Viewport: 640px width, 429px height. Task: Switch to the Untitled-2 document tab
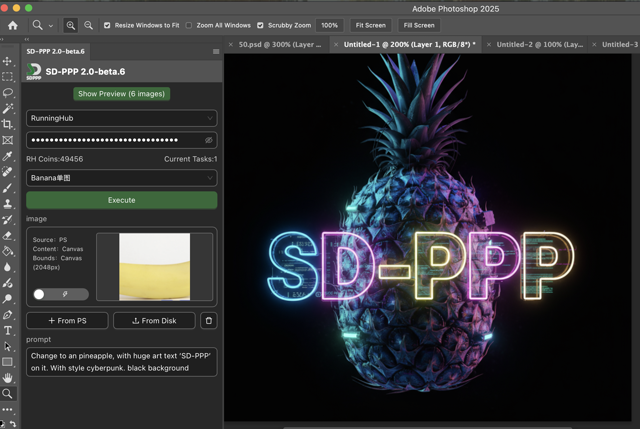click(x=540, y=44)
